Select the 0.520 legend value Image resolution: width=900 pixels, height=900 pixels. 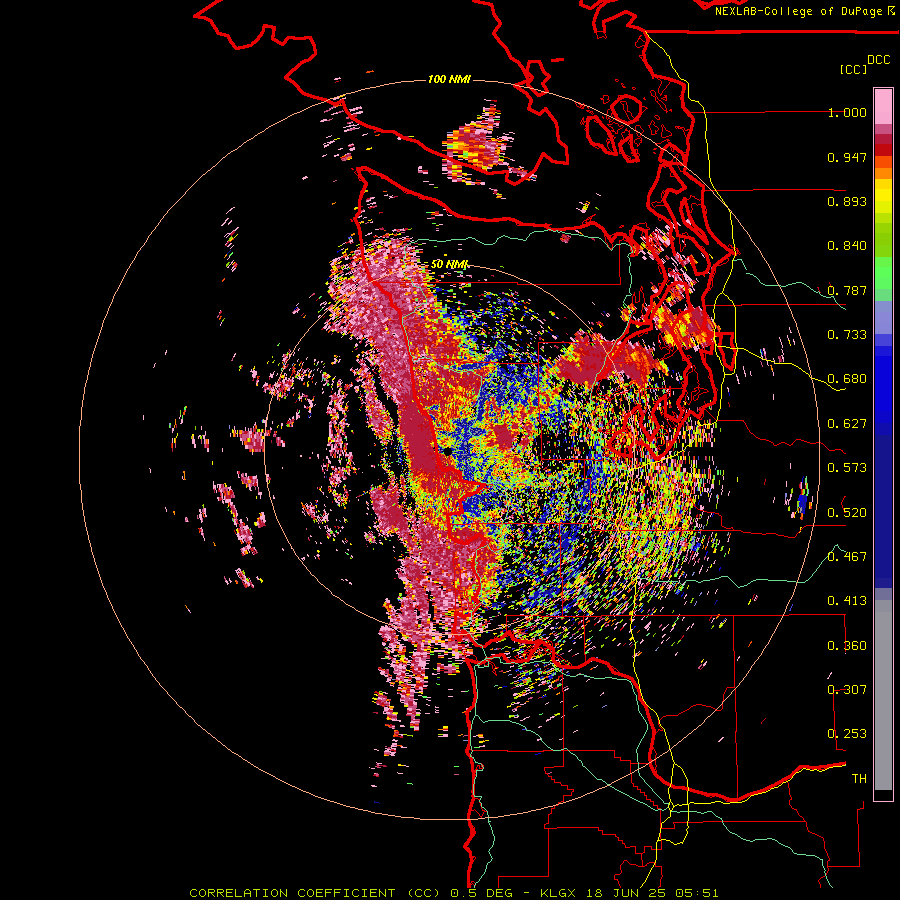click(x=847, y=512)
